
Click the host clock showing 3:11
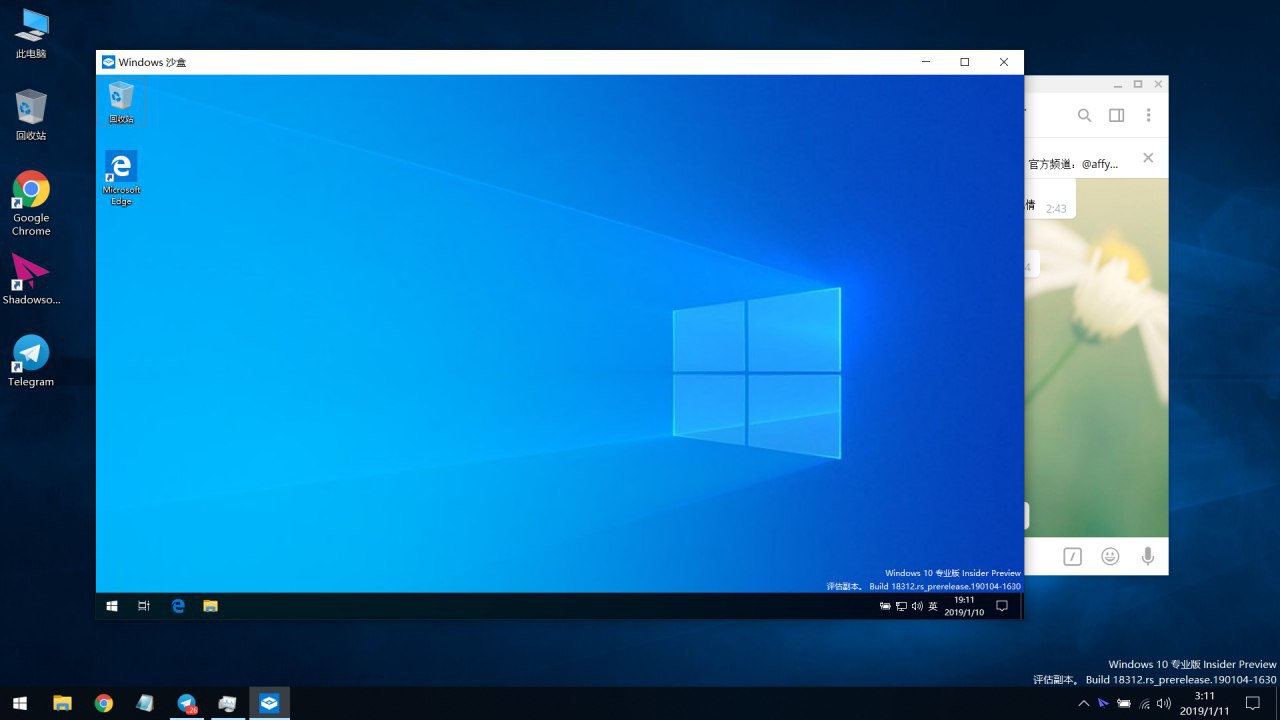(x=1204, y=703)
